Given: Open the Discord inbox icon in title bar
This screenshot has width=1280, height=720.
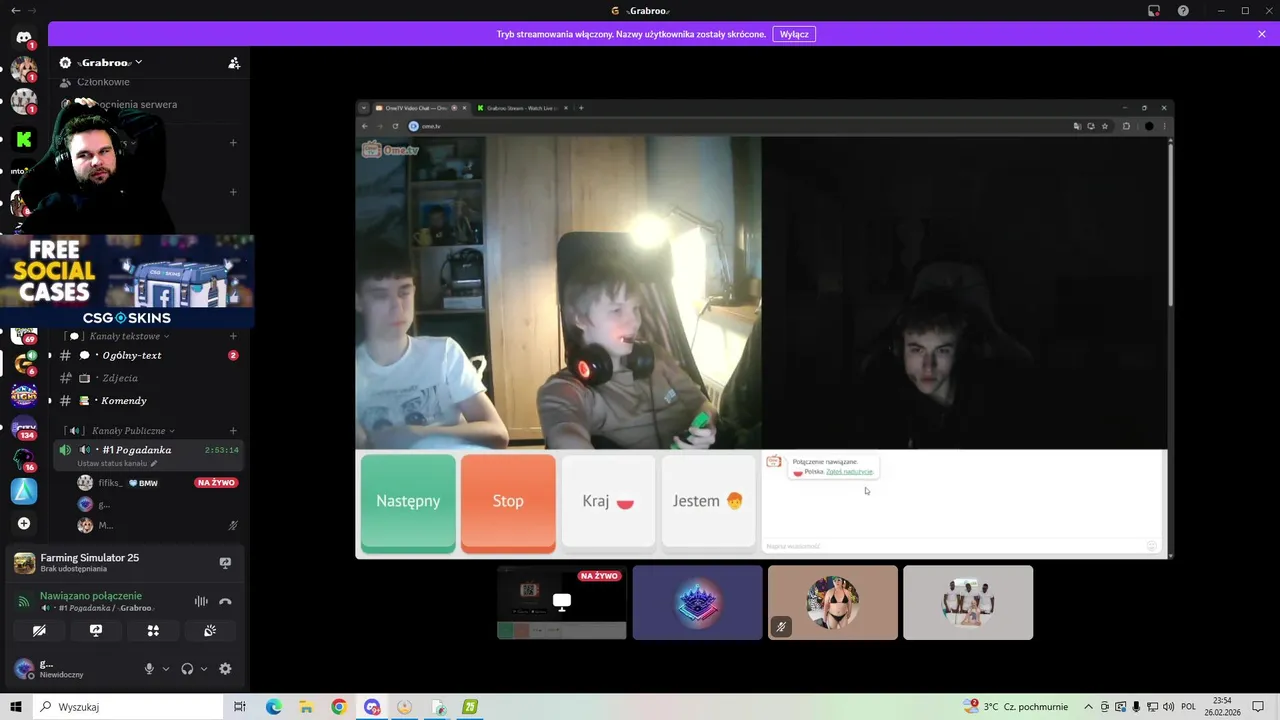Looking at the screenshot, I should [1154, 11].
